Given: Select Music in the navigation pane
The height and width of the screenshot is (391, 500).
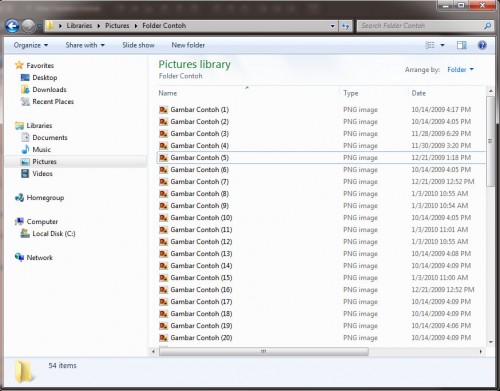Looking at the screenshot, I should (x=41, y=150).
